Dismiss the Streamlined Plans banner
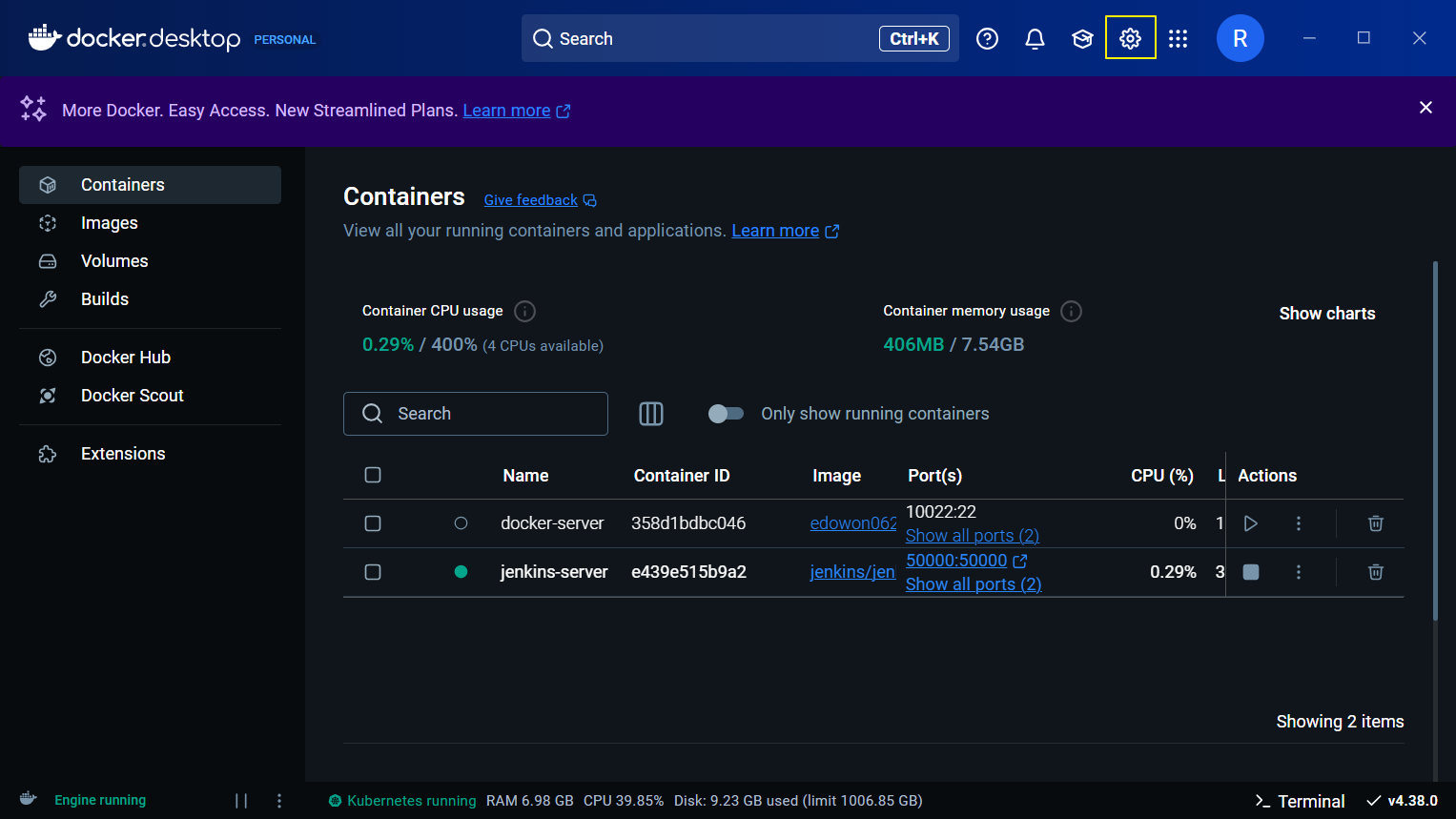This screenshot has width=1456, height=819. point(1425,108)
